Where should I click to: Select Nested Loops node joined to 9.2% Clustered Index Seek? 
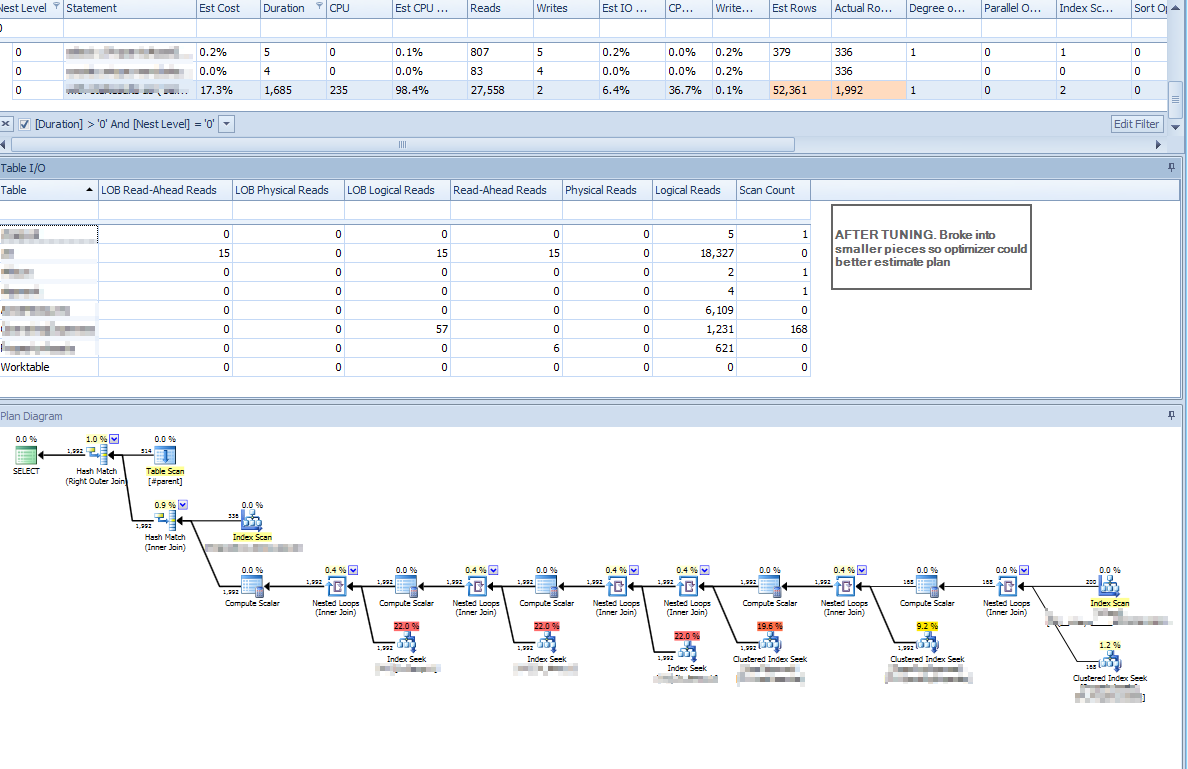pos(844,586)
